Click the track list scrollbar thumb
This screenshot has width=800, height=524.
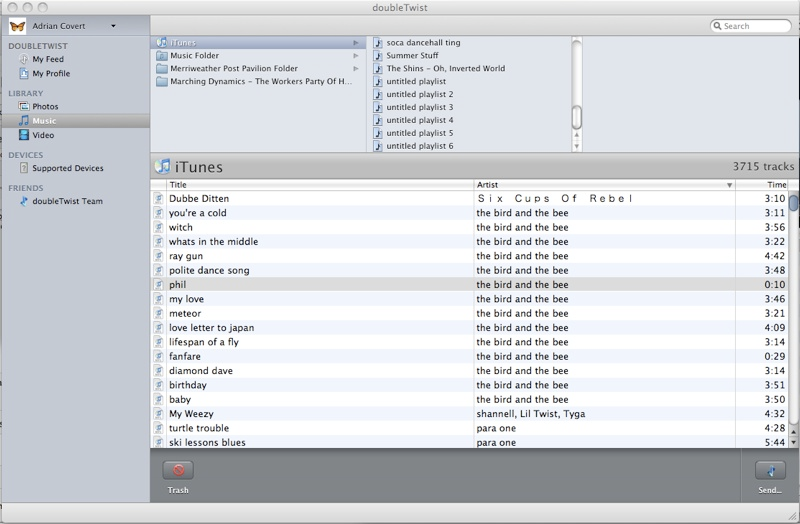(793, 202)
